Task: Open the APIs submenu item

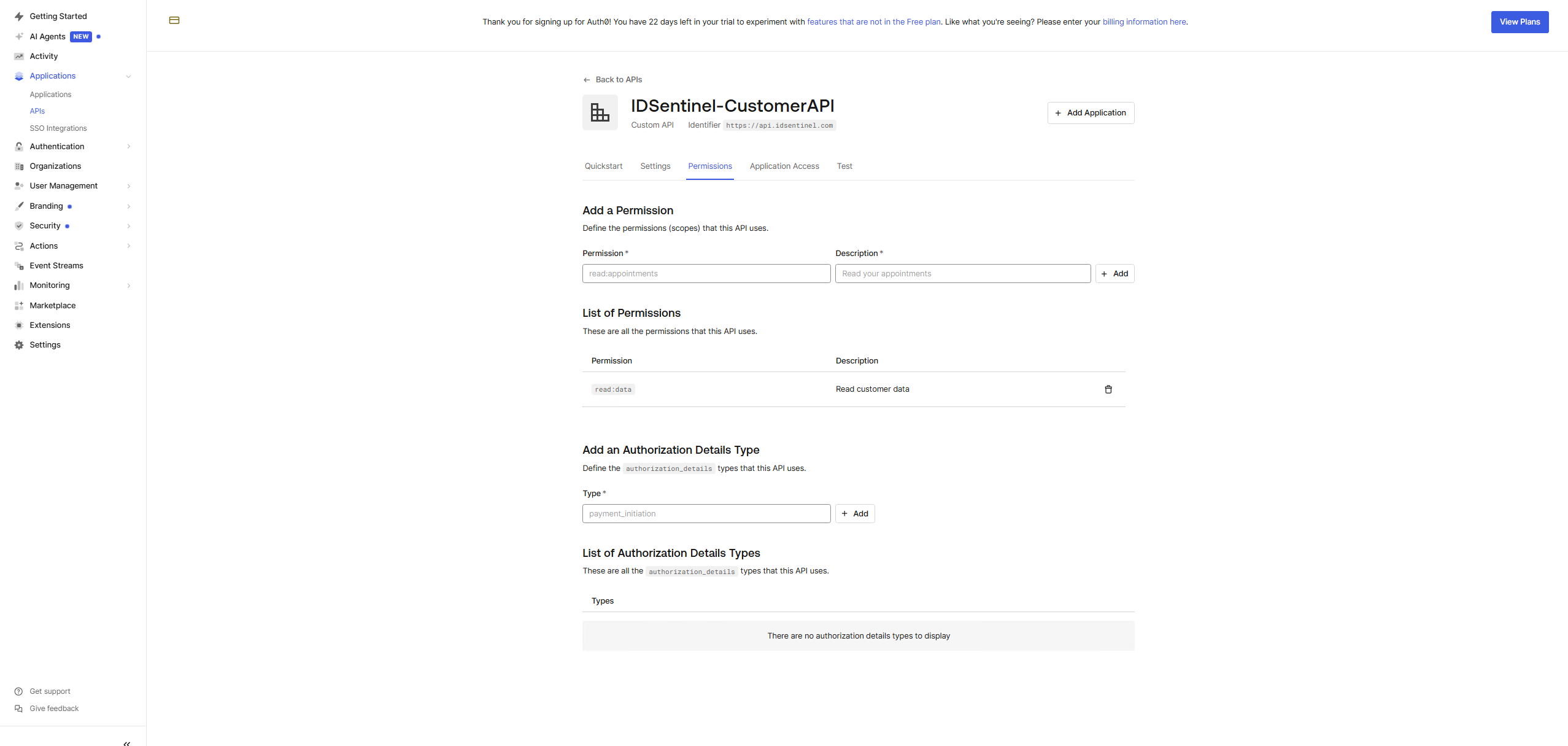Action: coord(37,111)
